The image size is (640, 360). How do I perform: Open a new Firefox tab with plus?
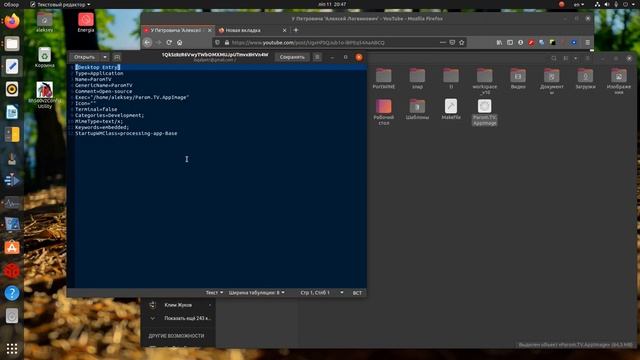pos(296,30)
